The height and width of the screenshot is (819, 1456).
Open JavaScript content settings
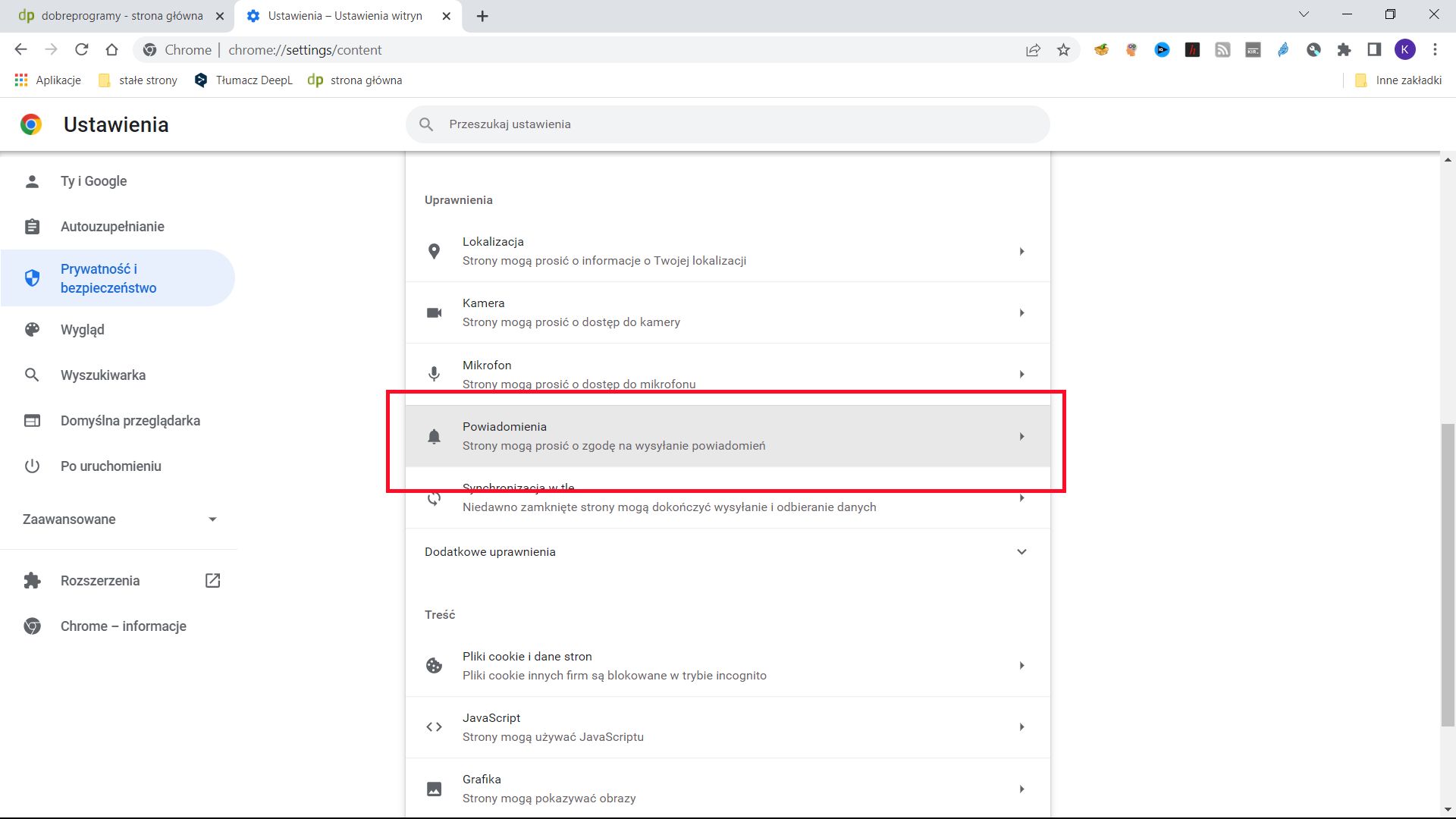pyautogui.click(x=726, y=726)
